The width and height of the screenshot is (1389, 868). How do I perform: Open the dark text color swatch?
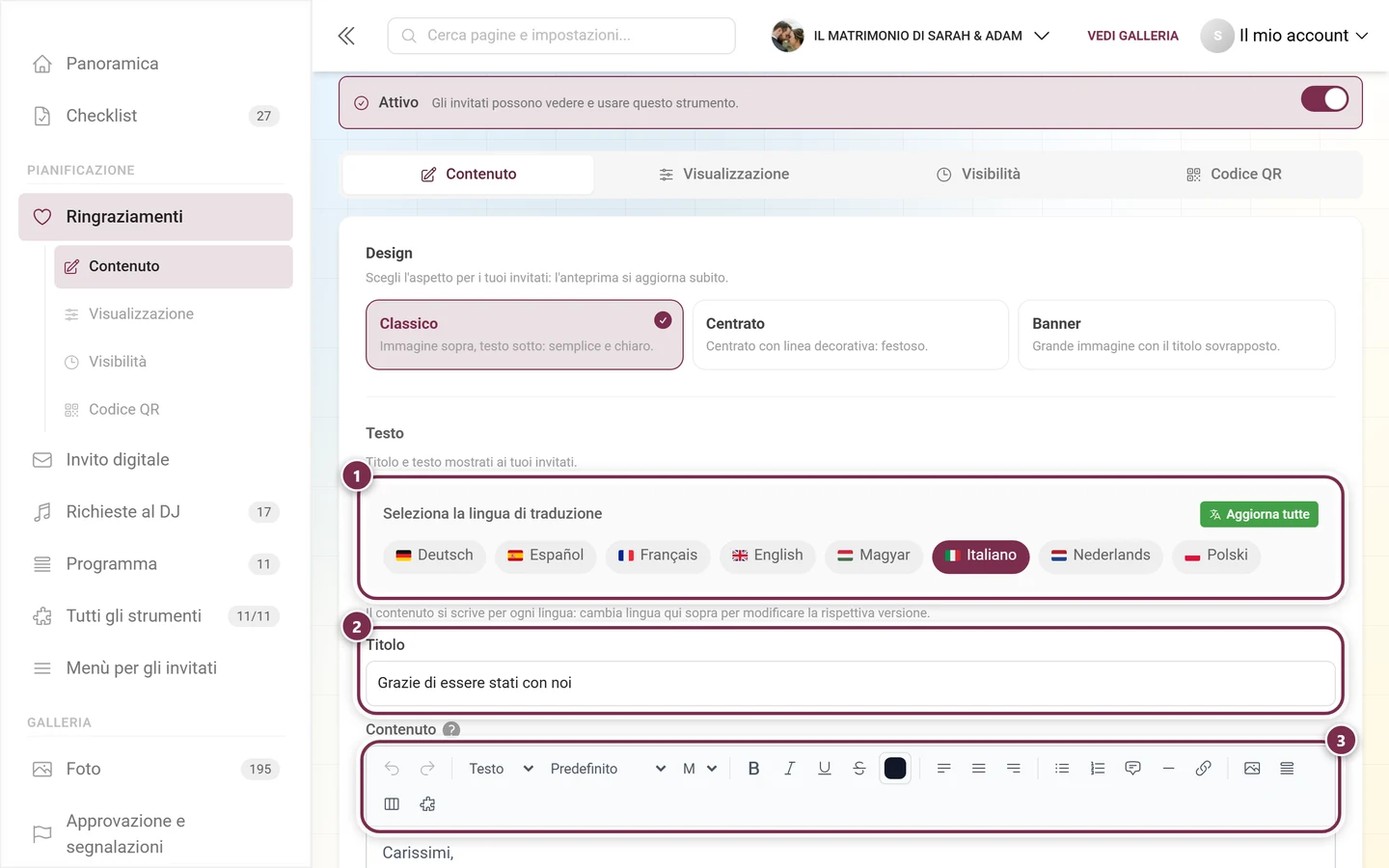click(x=895, y=769)
